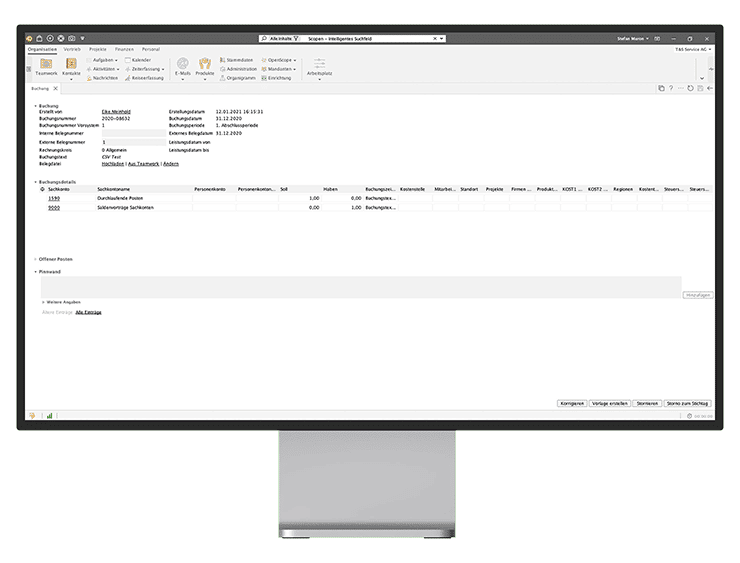Open the Mandanten ribbon item
The image size is (740, 563).
coord(278,69)
